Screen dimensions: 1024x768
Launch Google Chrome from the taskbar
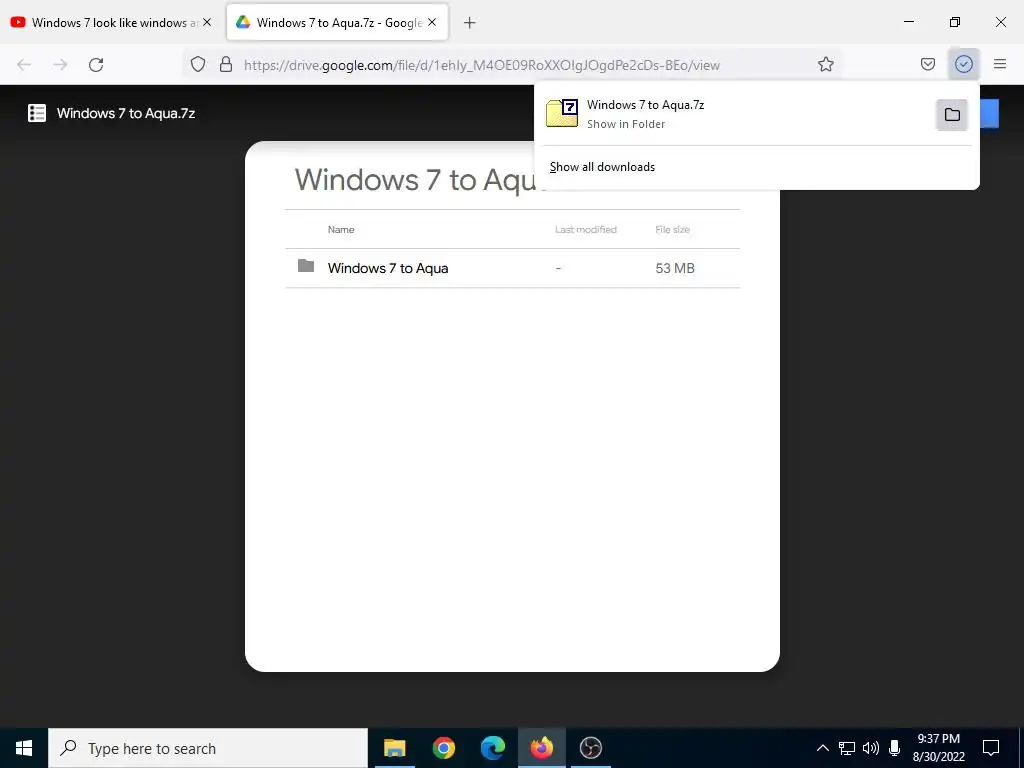click(443, 748)
